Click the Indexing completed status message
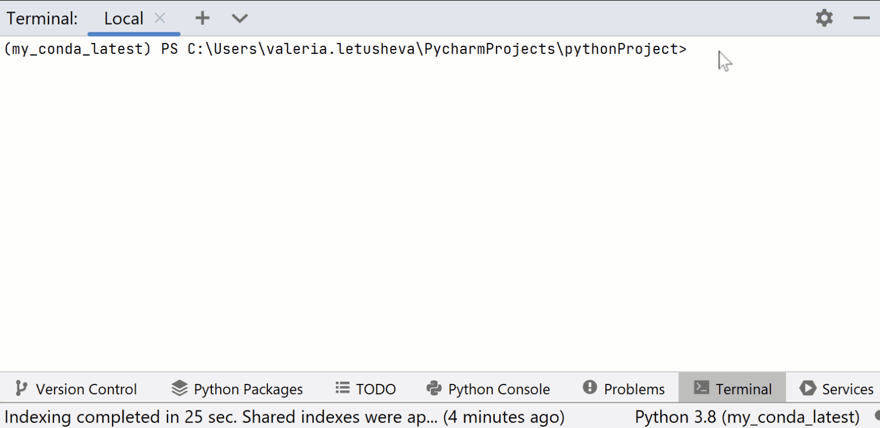 (x=284, y=418)
